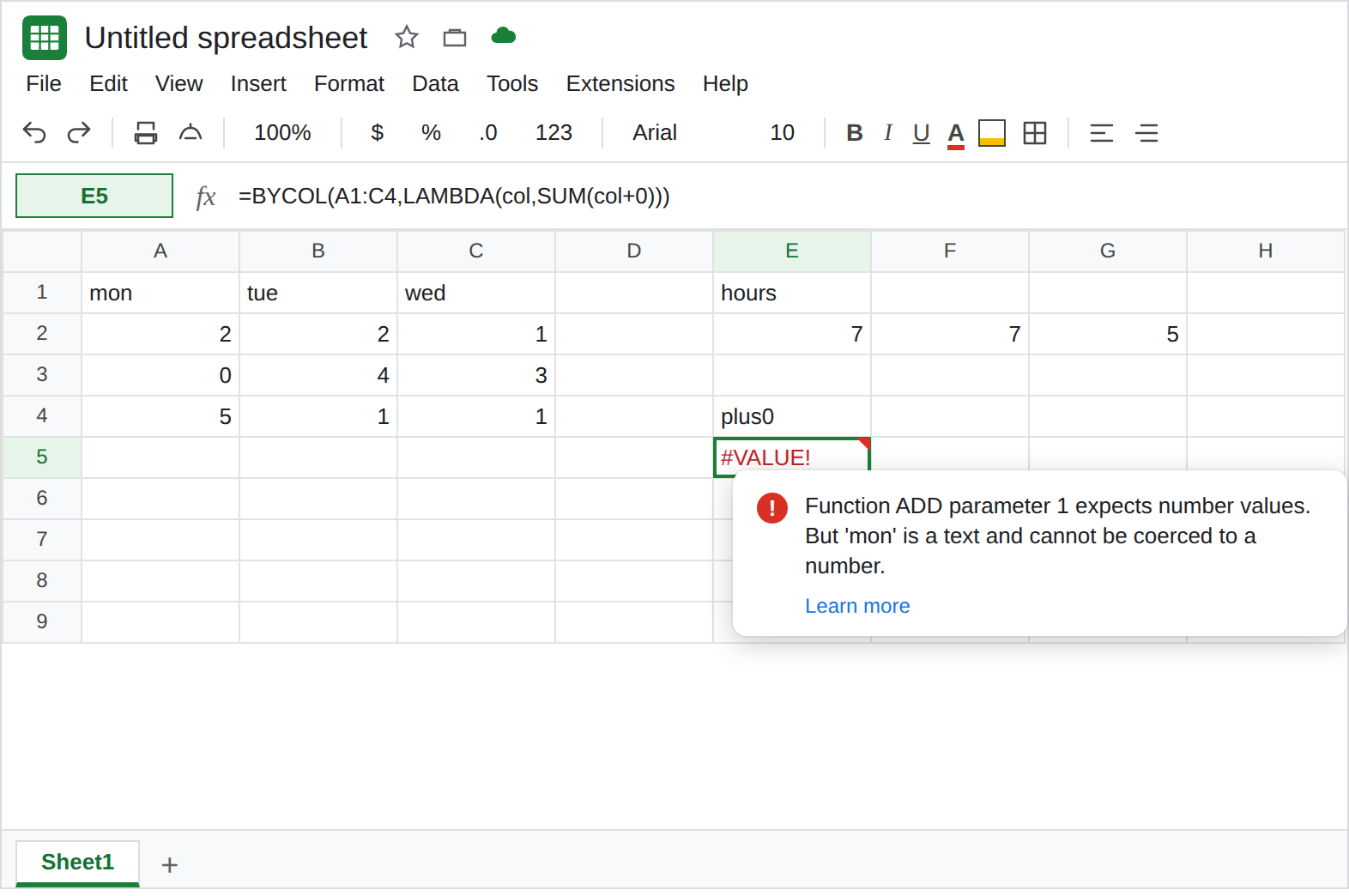This screenshot has width=1349, height=896.
Task: Toggle bold formatting
Action: (855, 133)
